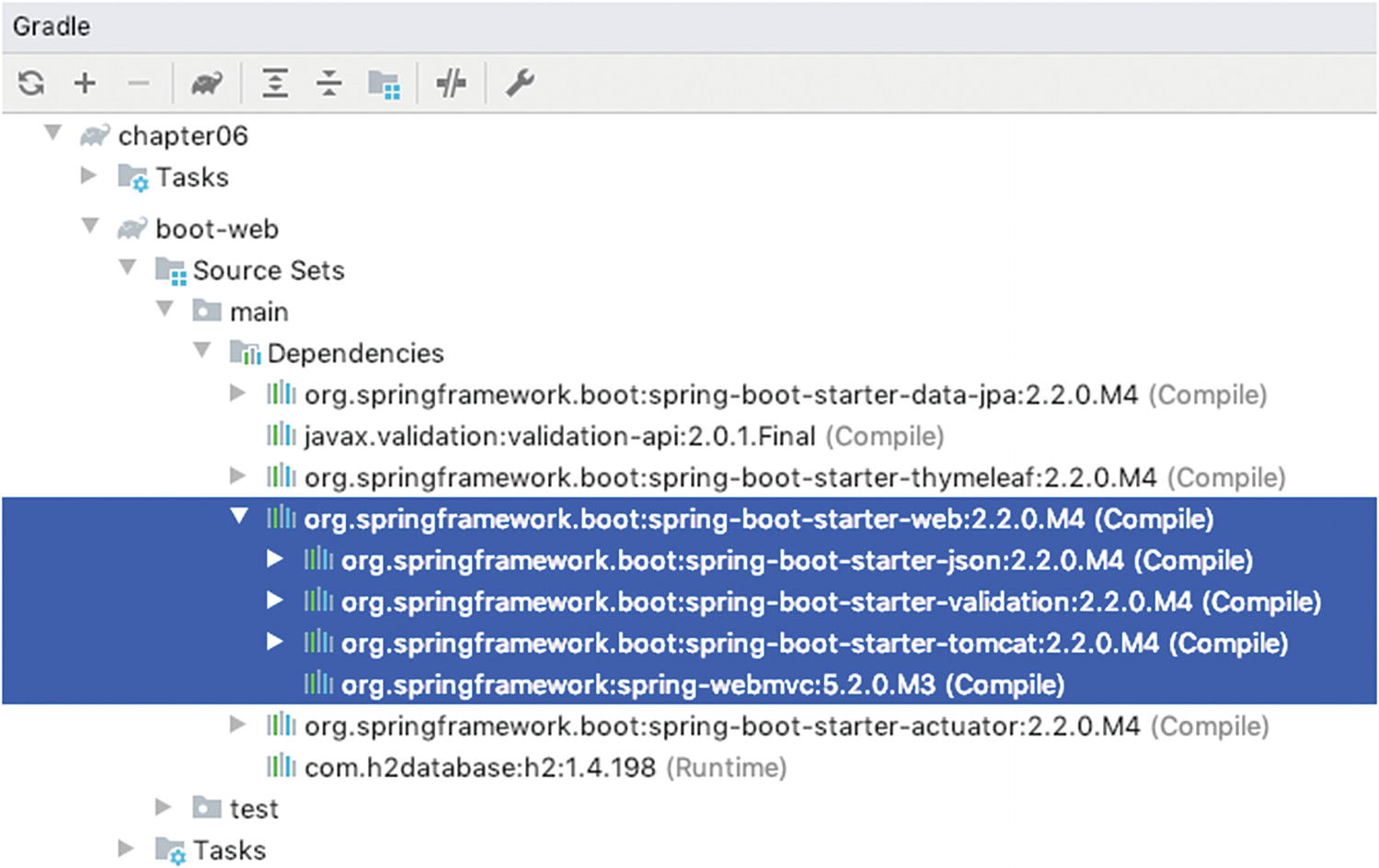Click library icon of spring-boot-starter-actuator

[x=282, y=725]
